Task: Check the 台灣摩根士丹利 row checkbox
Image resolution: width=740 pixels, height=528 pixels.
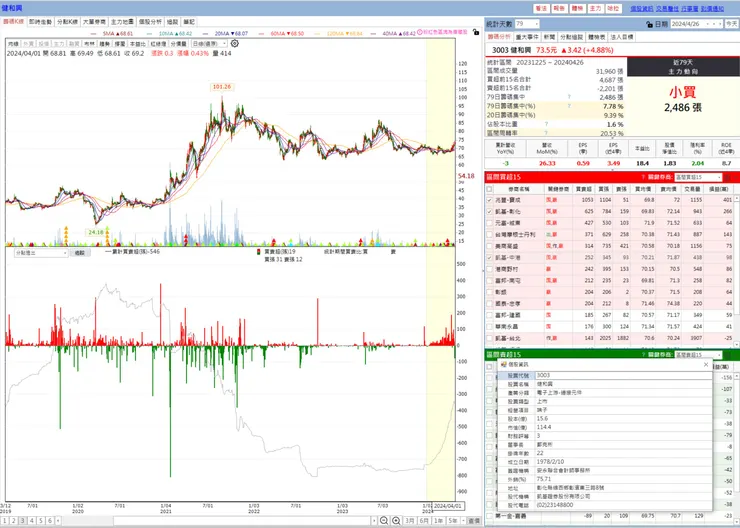Action: click(489, 235)
